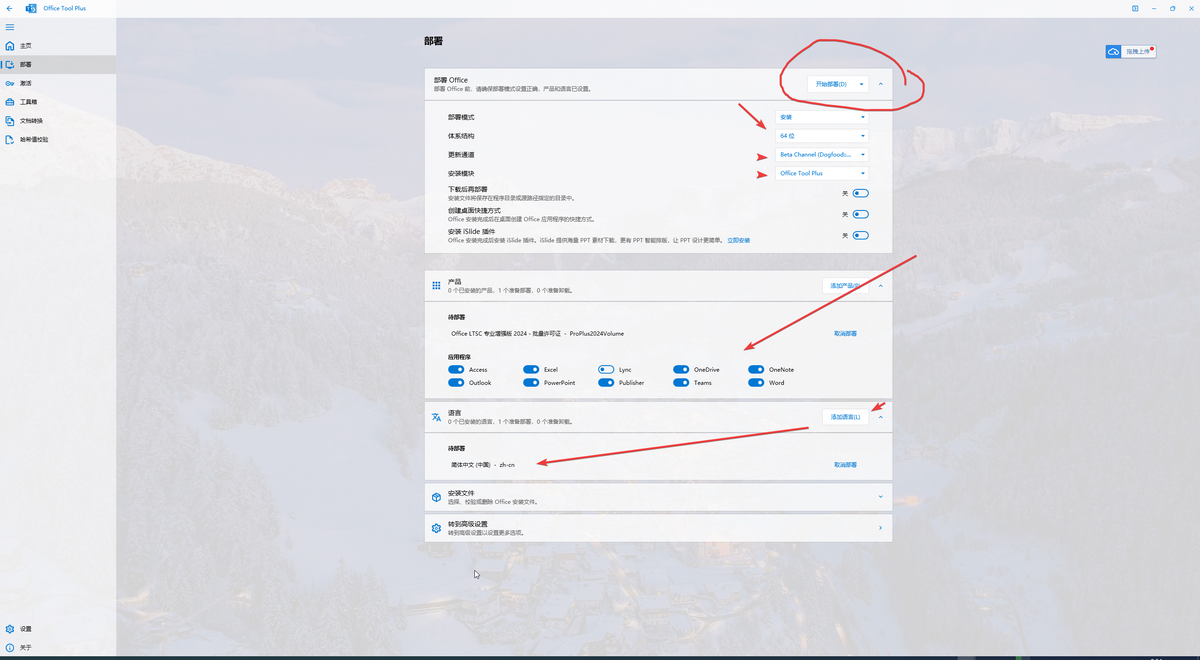The width and height of the screenshot is (1200, 660).
Task: Open 激活 page from sidebar
Action: (x=58, y=83)
